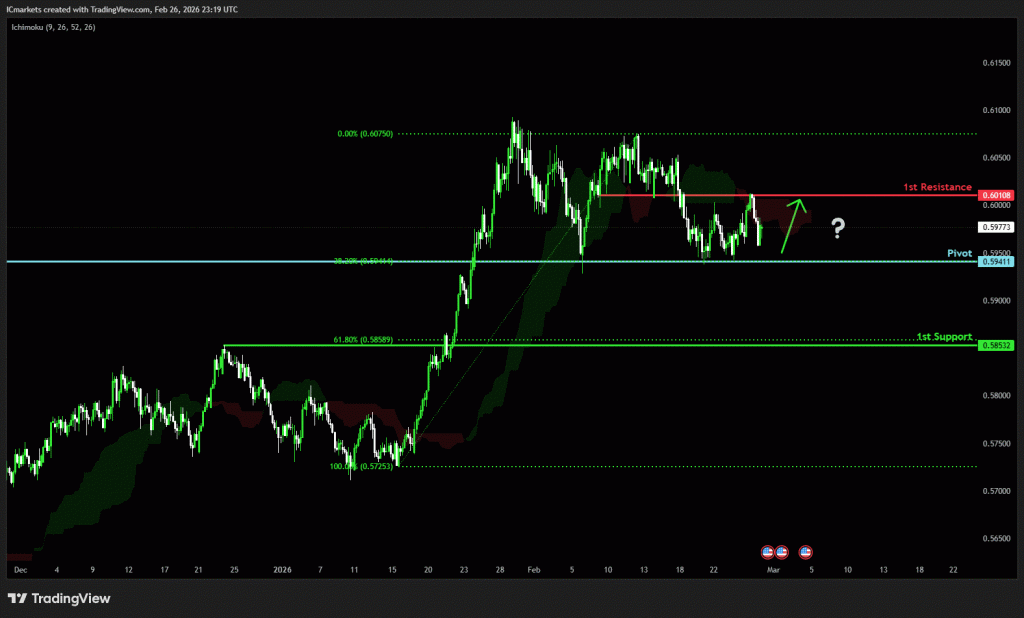
Task: Click the 61.80% (0.58589) Fibonacci label
Action: [364, 340]
